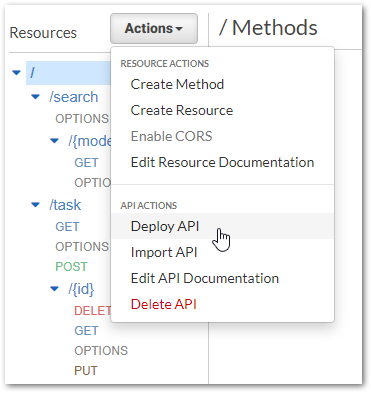This screenshot has height=393, width=371.
Task: Select the cut-off OPTIO method under /{mode
Action: 92,183
